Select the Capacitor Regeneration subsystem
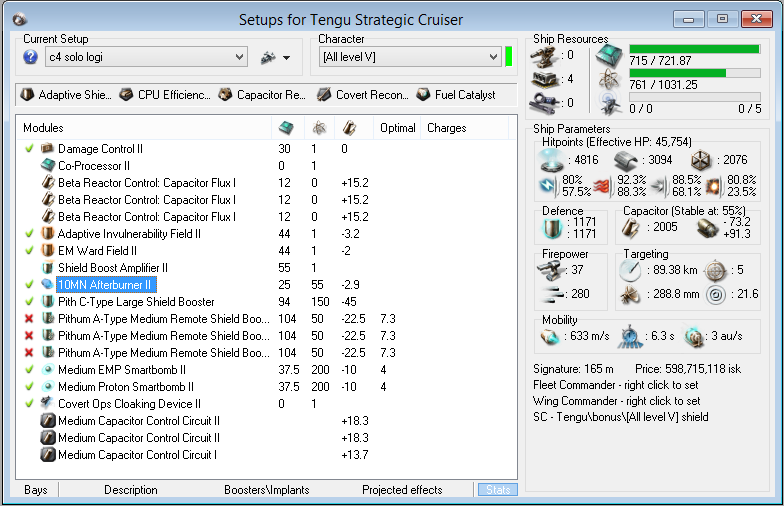This screenshot has width=784, height=506. click(262, 94)
